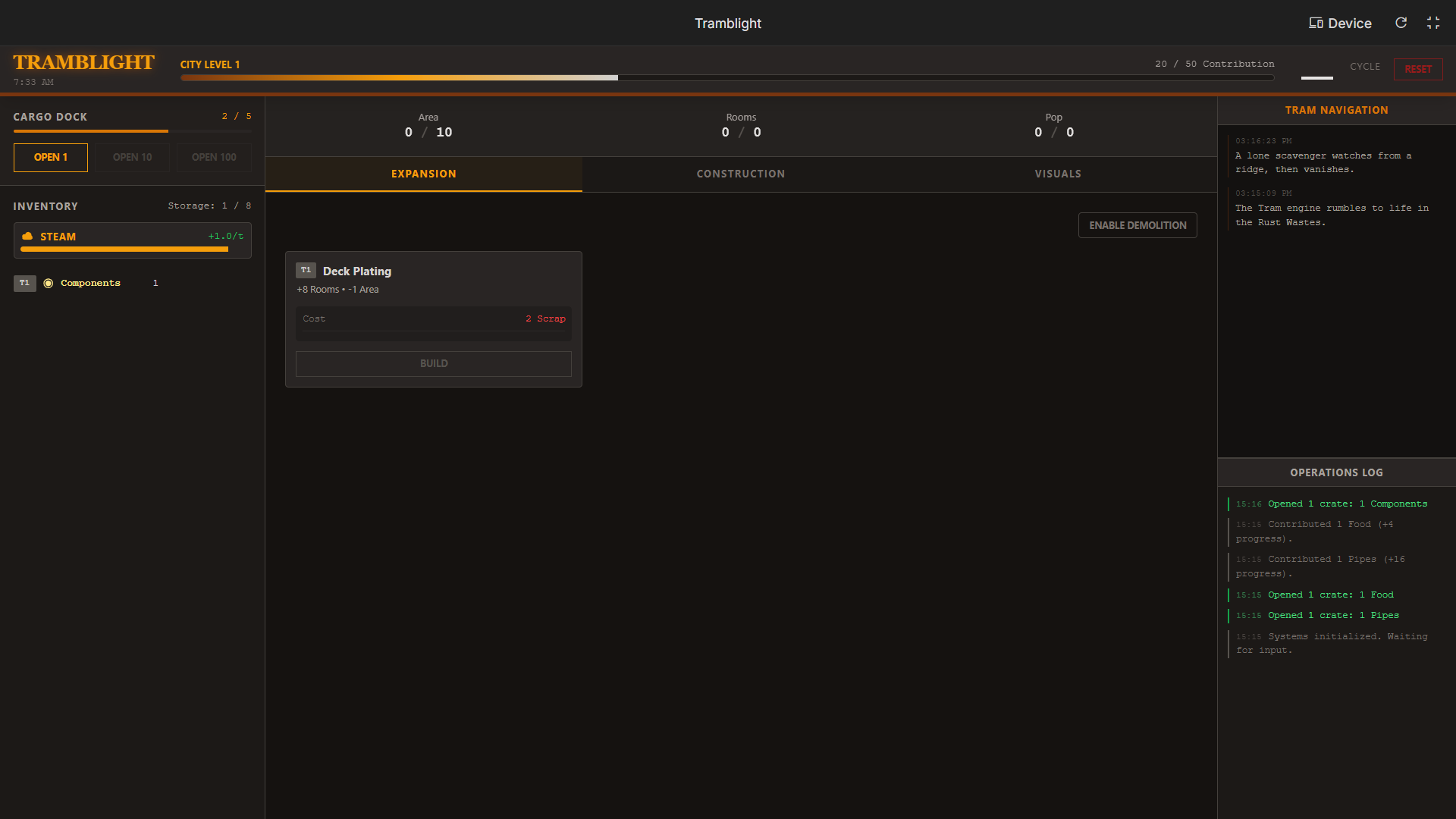Image resolution: width=1456 pixels, height=819 pixels.
Task: Select the Expansion tab
Action: (x=423, y=174)
